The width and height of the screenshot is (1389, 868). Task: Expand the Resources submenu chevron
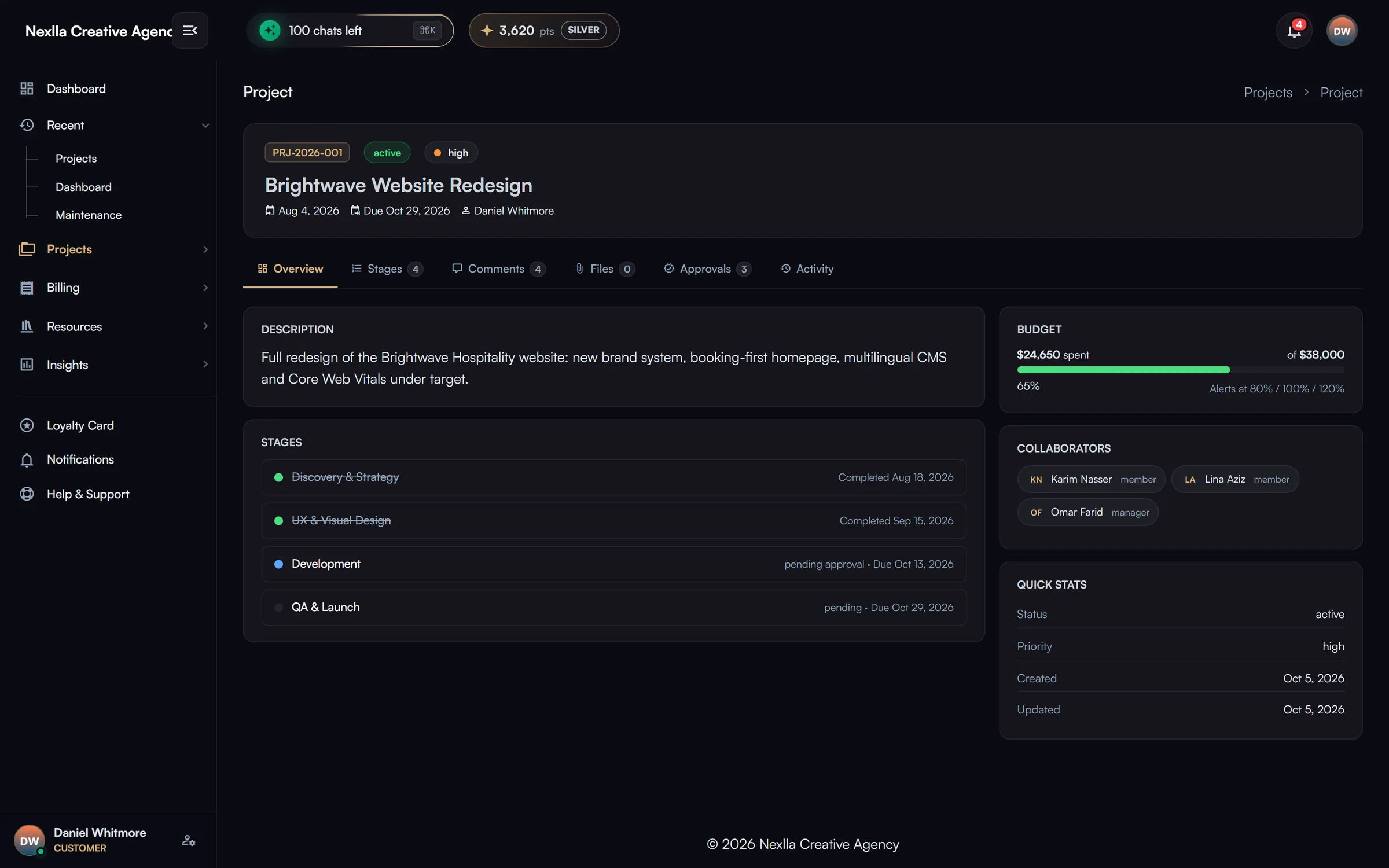click(x=205, y=326)
